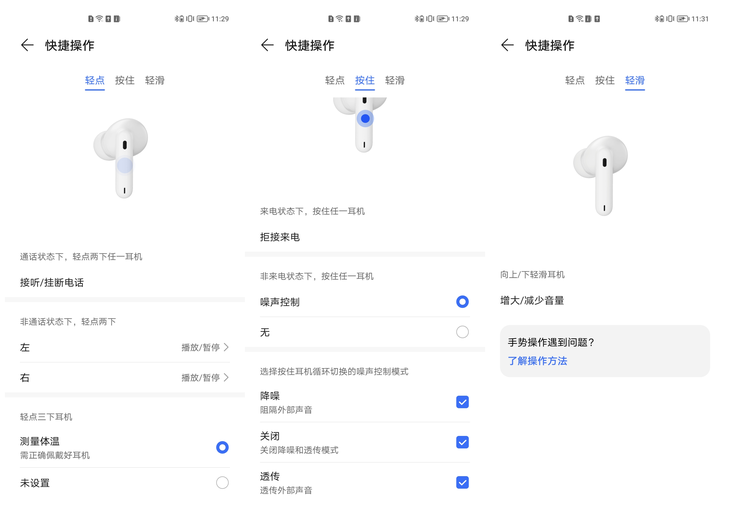The width and height of the screenshot is (730, 505).
Task: Choose the 无 radio option
Action: click(462, 332)
